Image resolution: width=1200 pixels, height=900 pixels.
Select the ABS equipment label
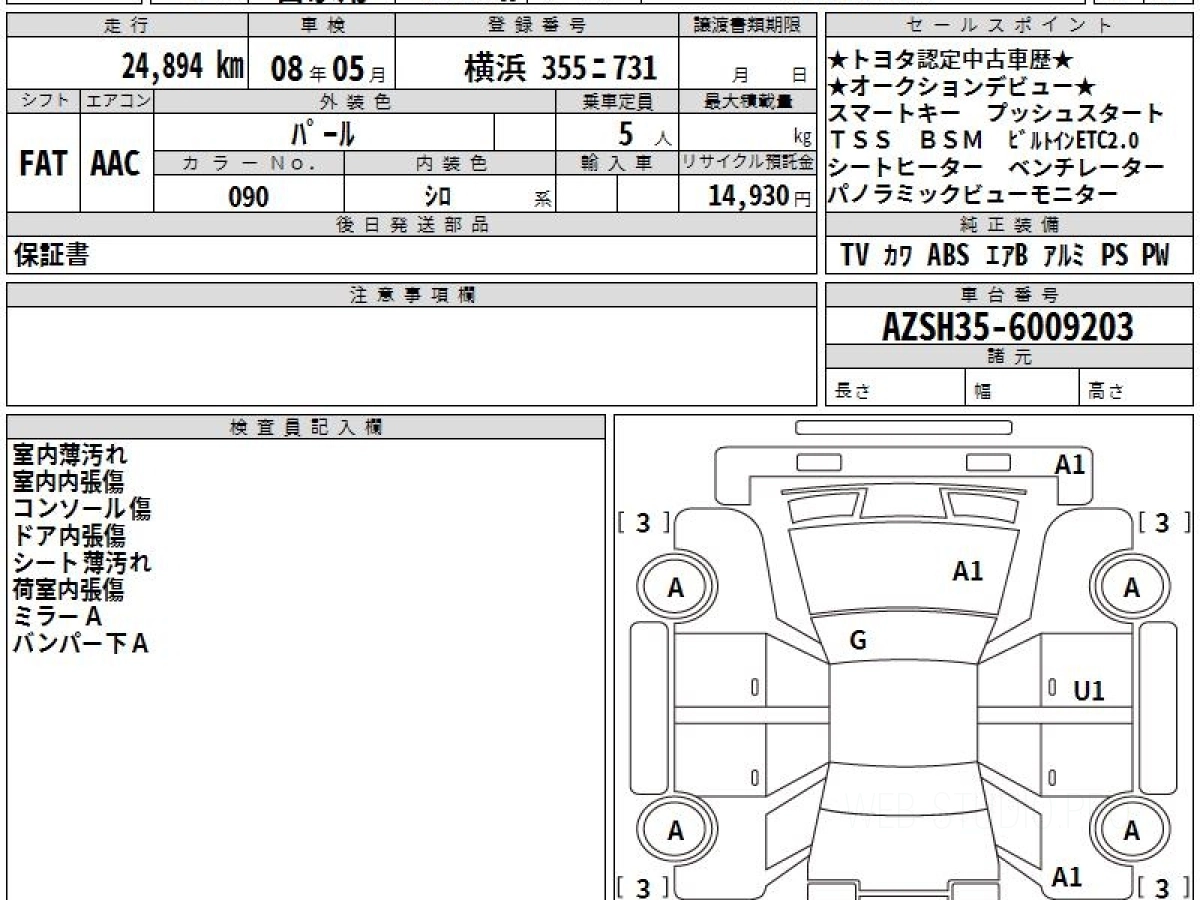948,256
